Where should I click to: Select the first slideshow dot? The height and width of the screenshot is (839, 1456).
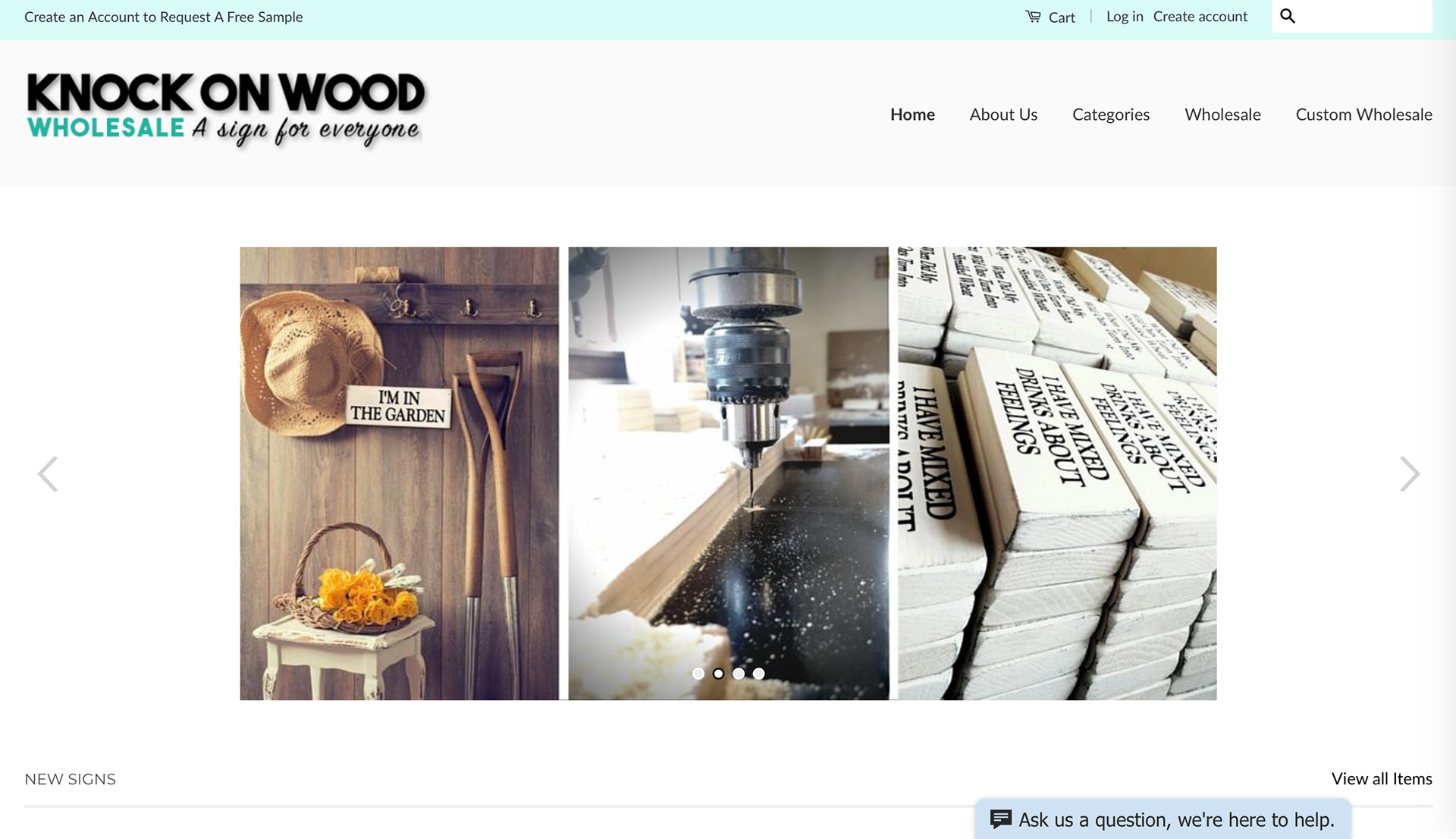tap(698, 674)
